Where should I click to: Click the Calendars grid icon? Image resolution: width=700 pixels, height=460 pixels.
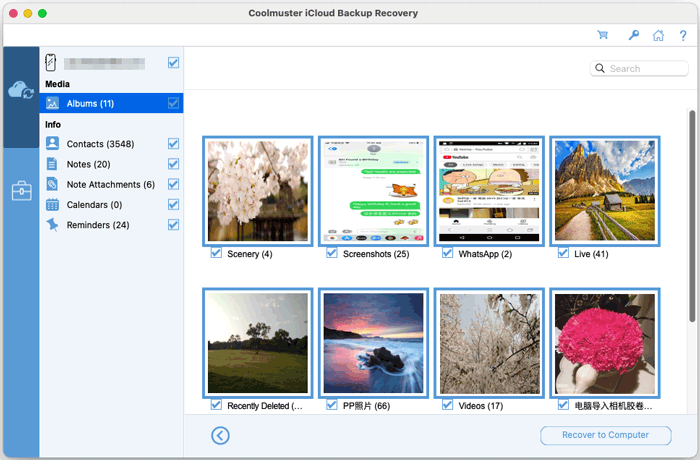point(52,204)
